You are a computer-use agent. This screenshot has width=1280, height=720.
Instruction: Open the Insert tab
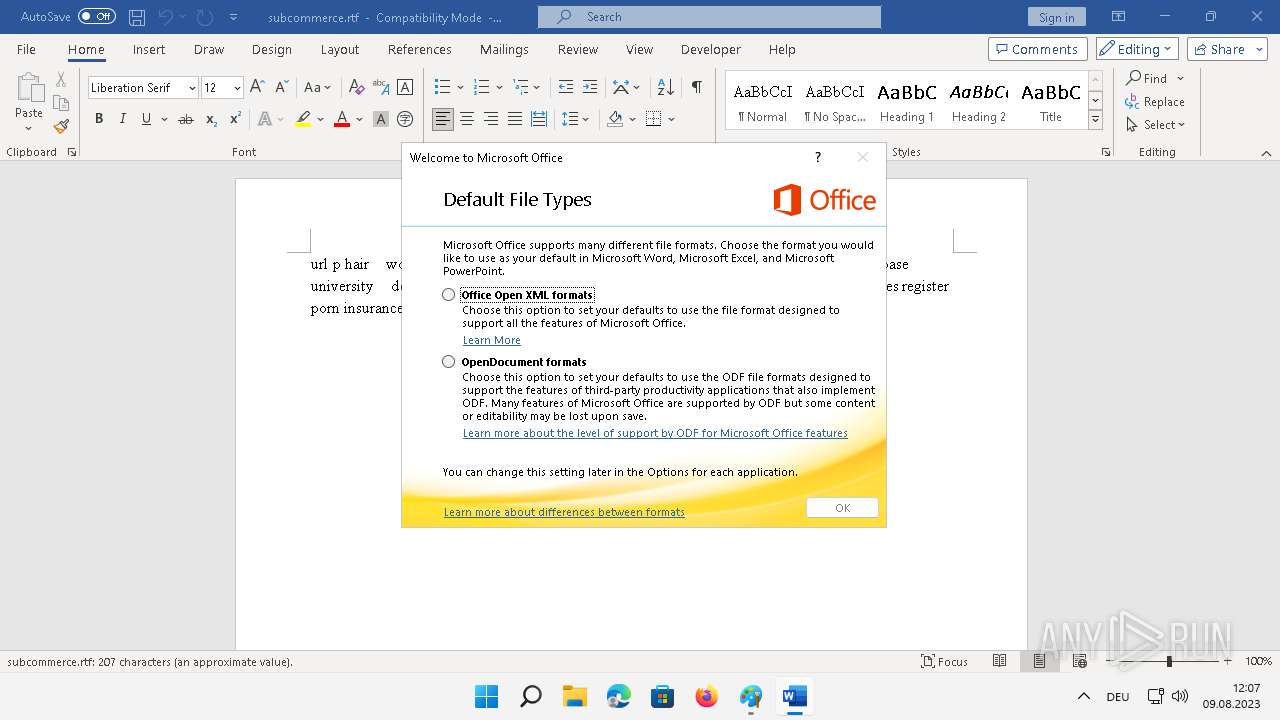pos(149,49)
